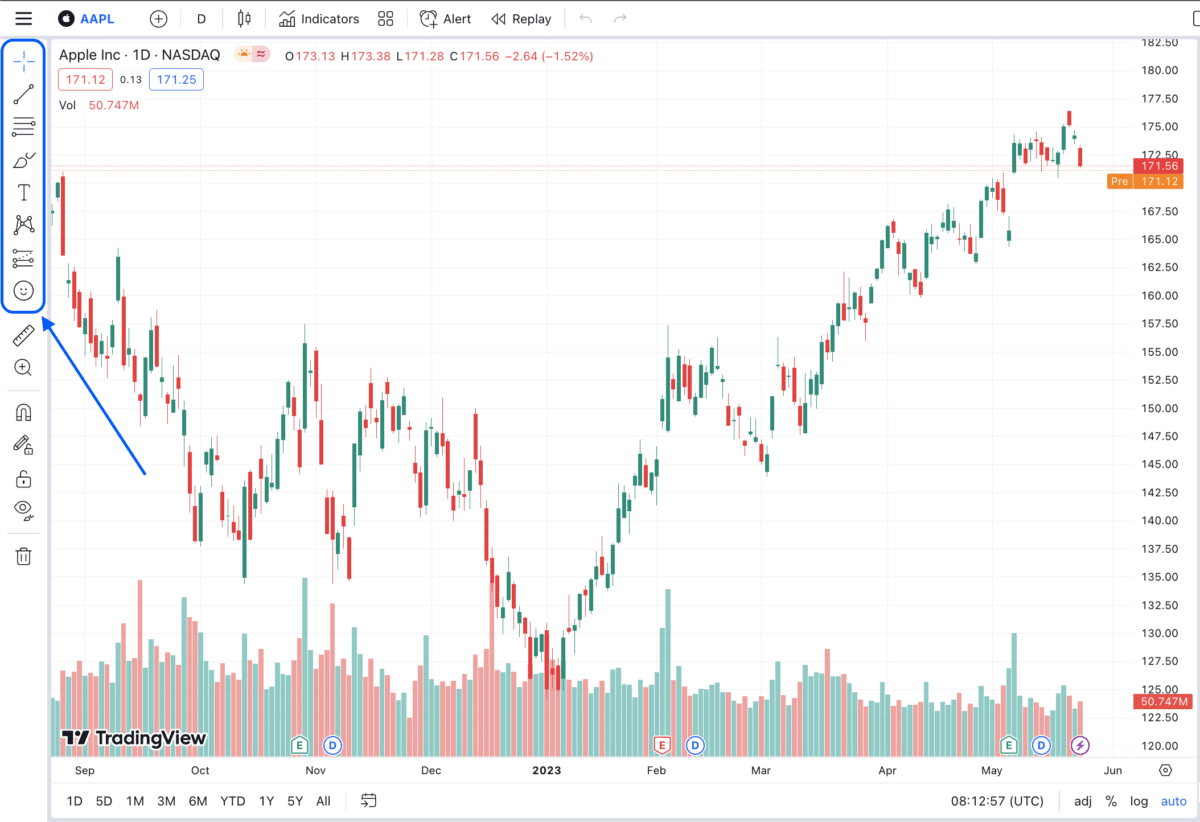The image size is (1200, 822).
Task: Lock all drawing tools
Action: coord(24,478)
